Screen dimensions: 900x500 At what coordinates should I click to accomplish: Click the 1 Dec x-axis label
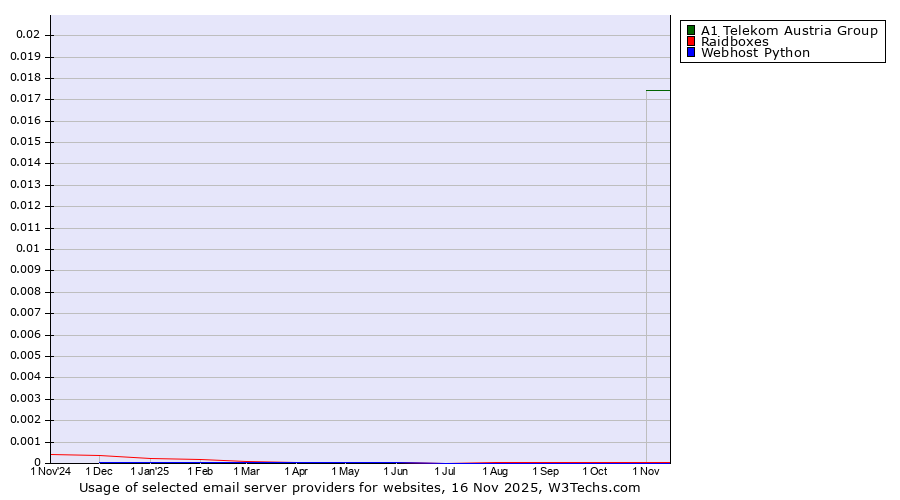pos(99,471)
